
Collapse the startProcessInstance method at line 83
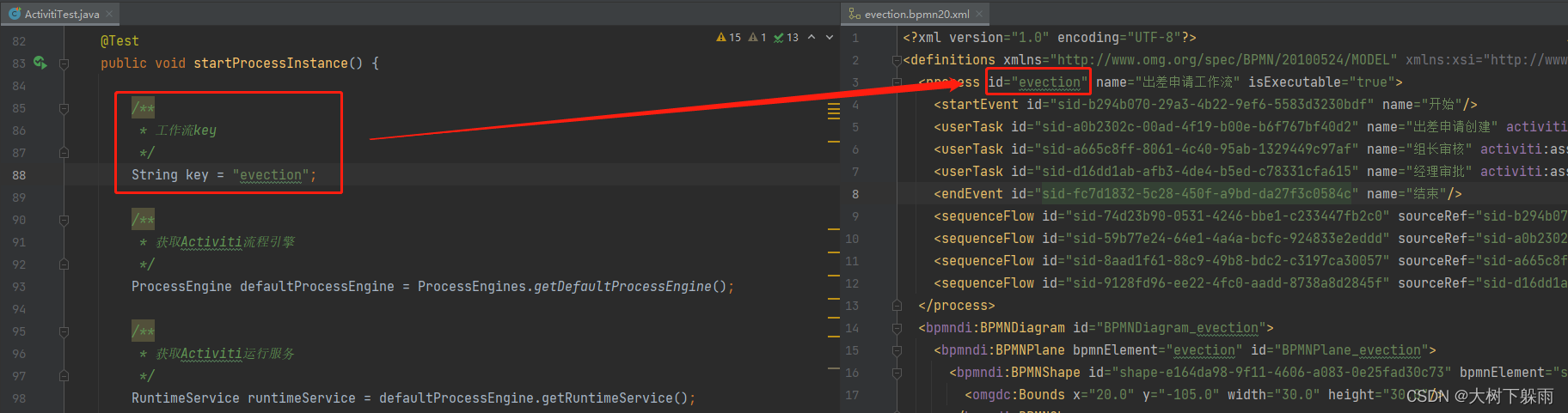tap(64, 64)
